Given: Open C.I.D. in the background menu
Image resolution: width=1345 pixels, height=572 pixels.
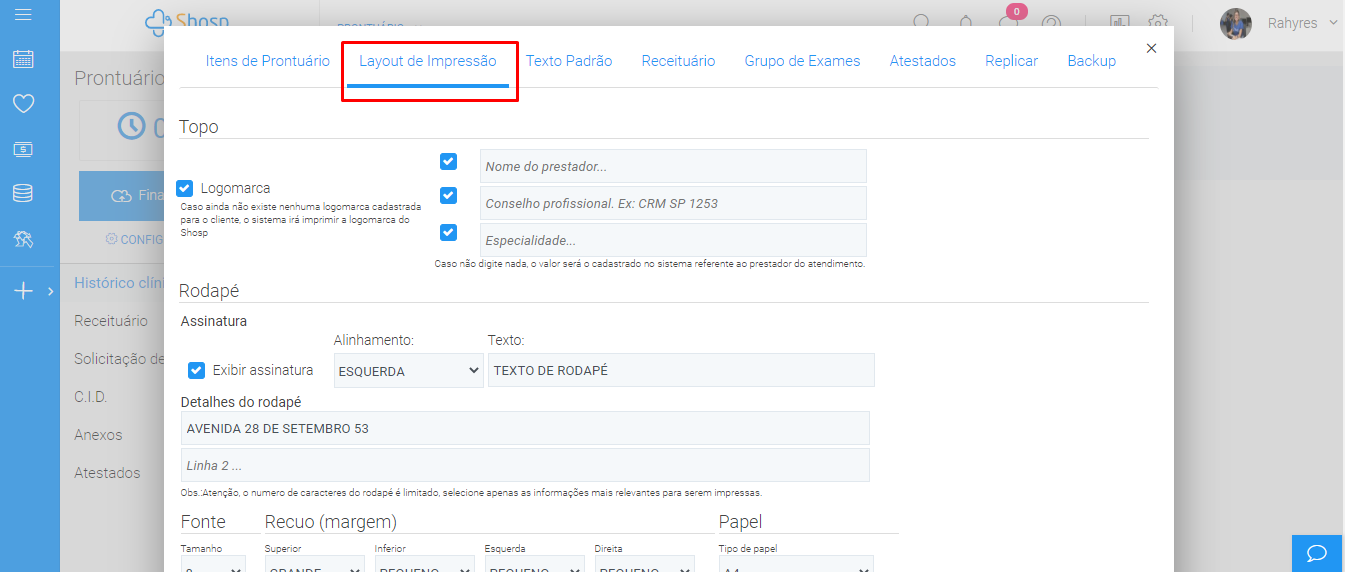Looking at the screenshot, I should tap(90, 397).
